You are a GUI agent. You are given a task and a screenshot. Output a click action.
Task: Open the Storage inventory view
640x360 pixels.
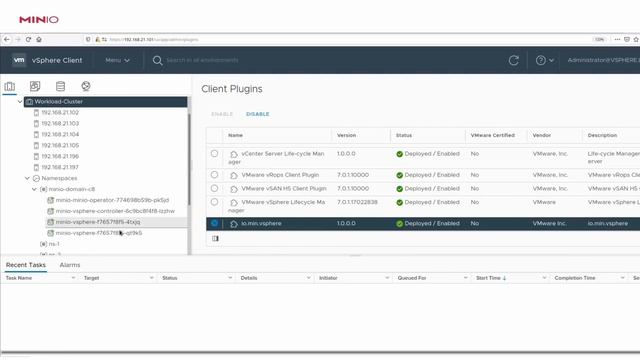click(x=60, y=86)
